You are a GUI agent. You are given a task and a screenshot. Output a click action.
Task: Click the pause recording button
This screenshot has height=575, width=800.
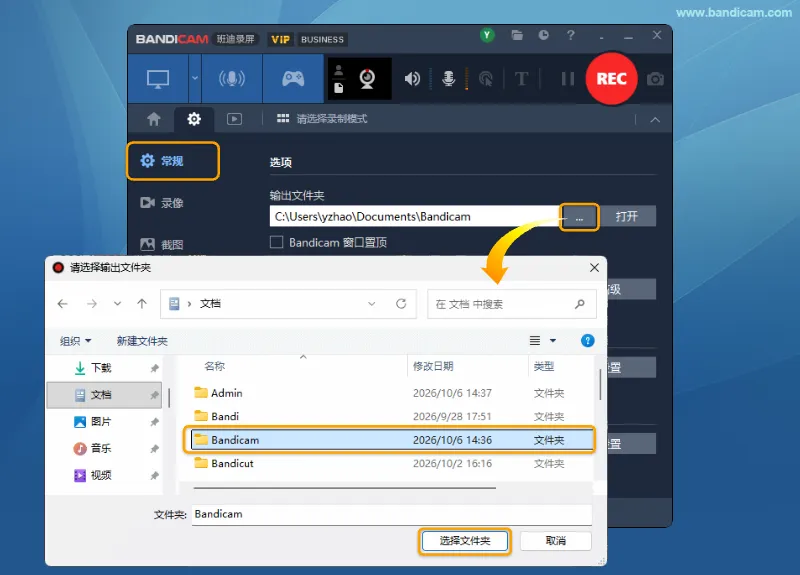[x=567, y=79]
